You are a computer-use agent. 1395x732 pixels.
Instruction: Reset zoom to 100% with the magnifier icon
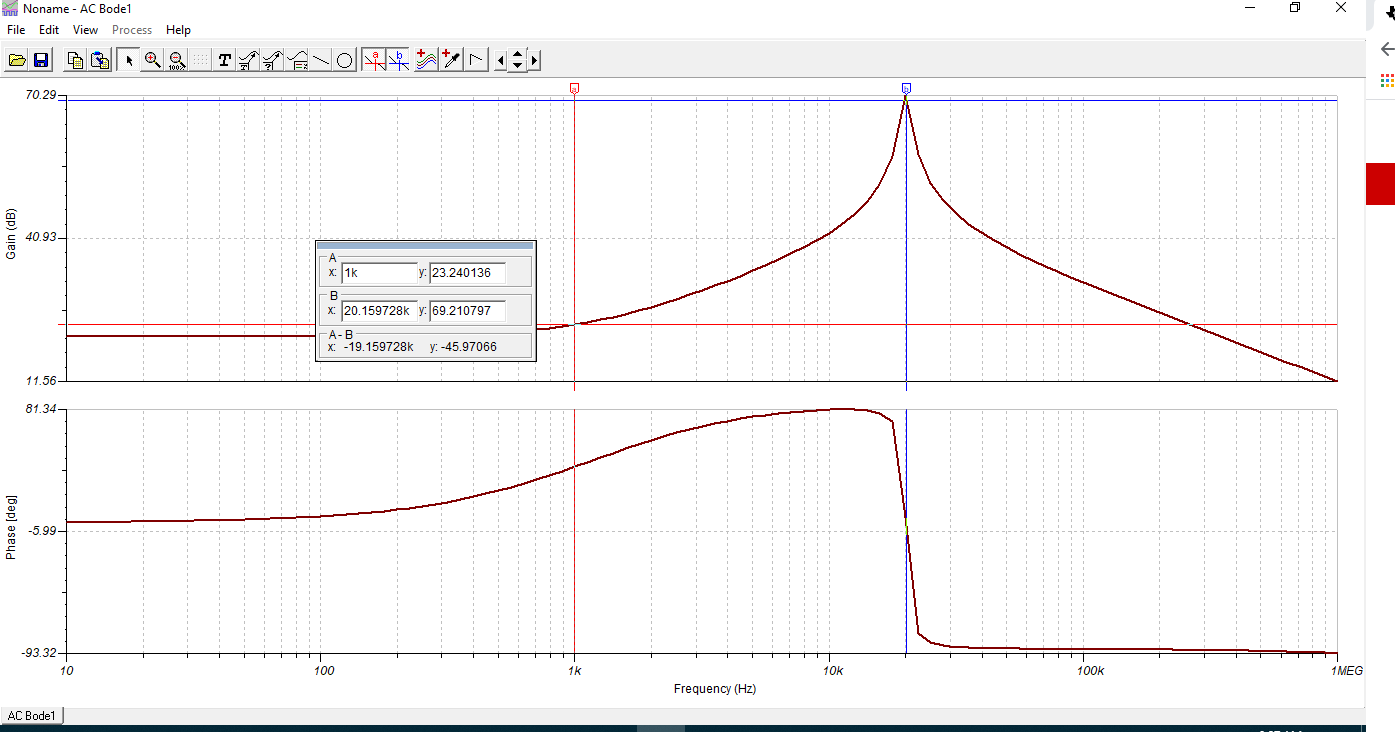(176, 60)
